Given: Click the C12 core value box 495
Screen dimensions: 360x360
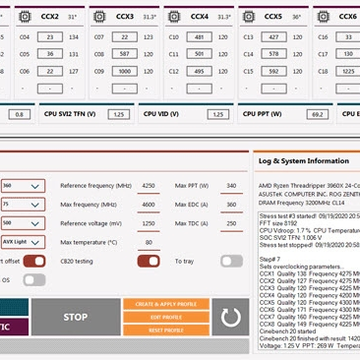Looking at the screenshot, I should (x=199, y=71).
